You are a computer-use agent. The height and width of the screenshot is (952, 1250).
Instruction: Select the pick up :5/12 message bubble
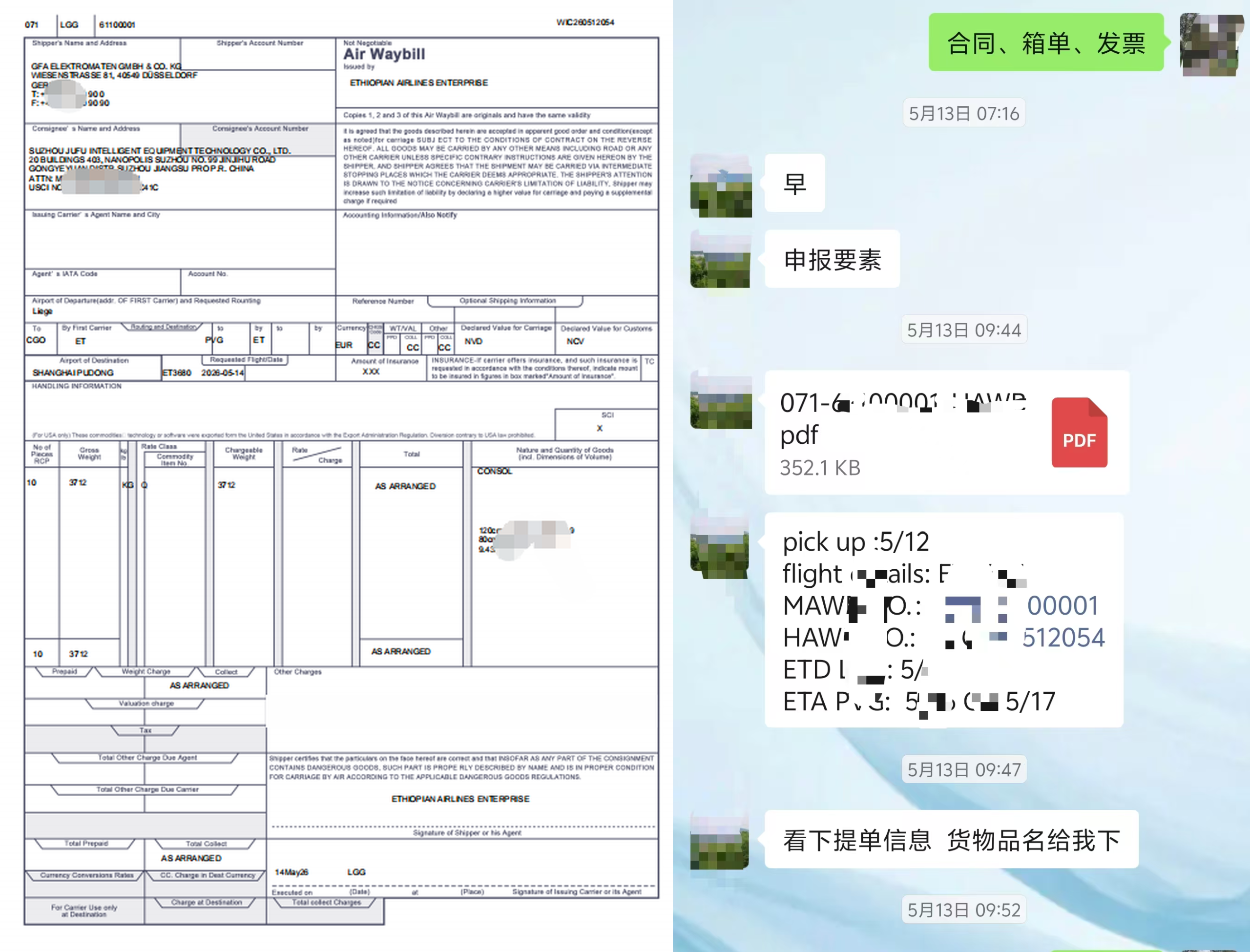coord(943,621)
